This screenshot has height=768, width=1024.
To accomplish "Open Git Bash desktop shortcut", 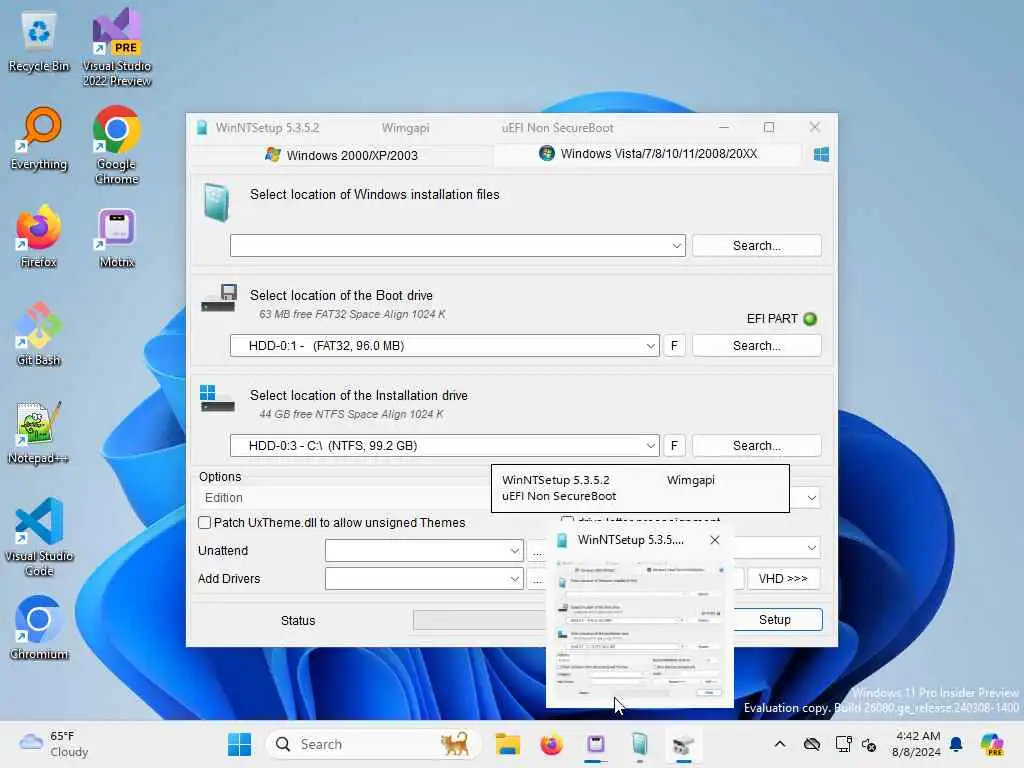I will 39,334.
